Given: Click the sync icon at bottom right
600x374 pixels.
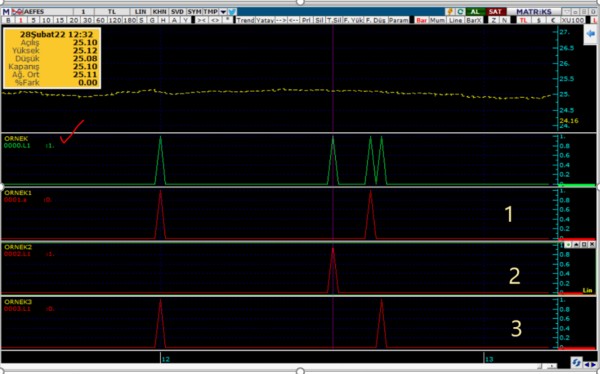Looking at the screenshot, I should [x=576, y=362].
